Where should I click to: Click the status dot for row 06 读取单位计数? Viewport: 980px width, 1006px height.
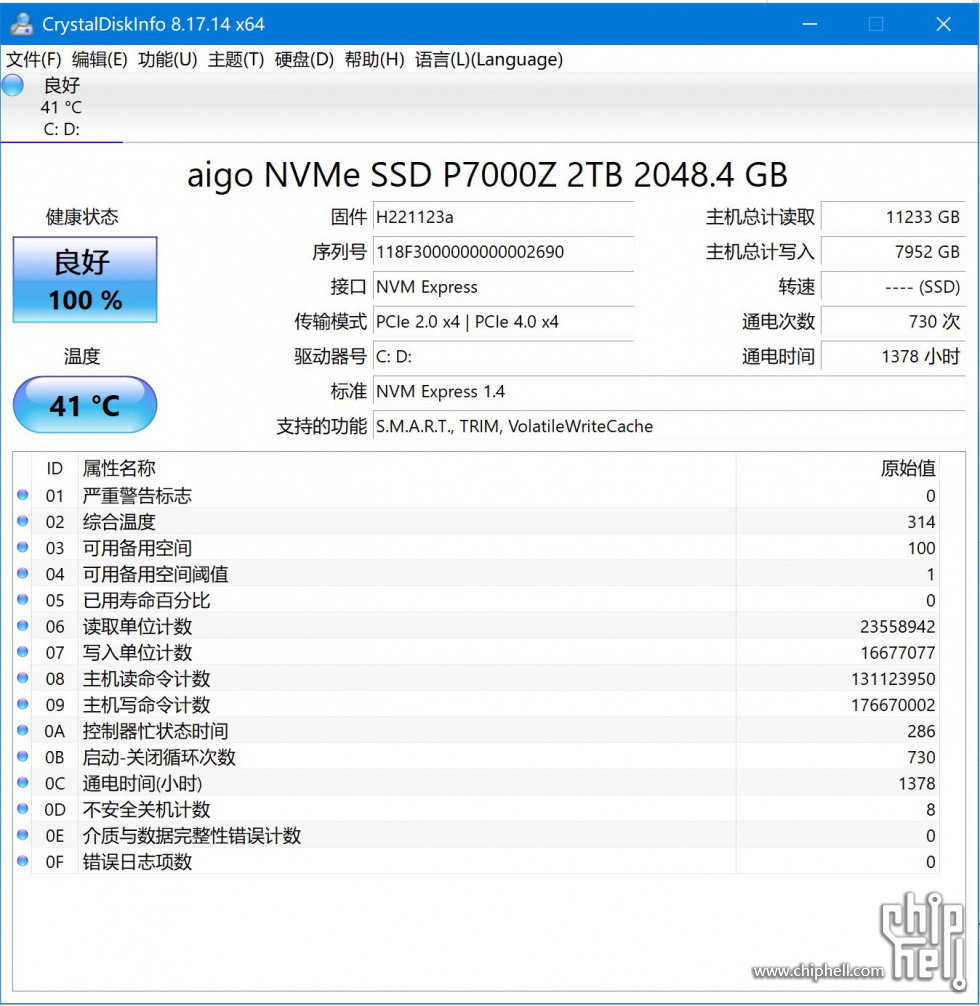[x=22, y=626]
